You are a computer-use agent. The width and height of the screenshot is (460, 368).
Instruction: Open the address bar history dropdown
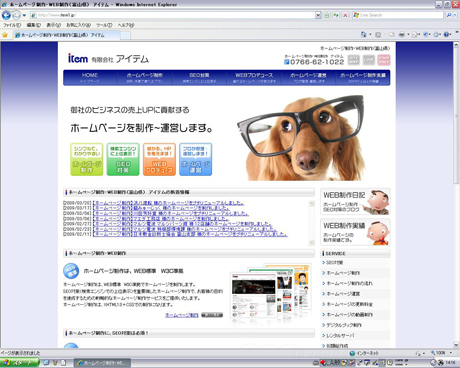[x=318, y=15]
